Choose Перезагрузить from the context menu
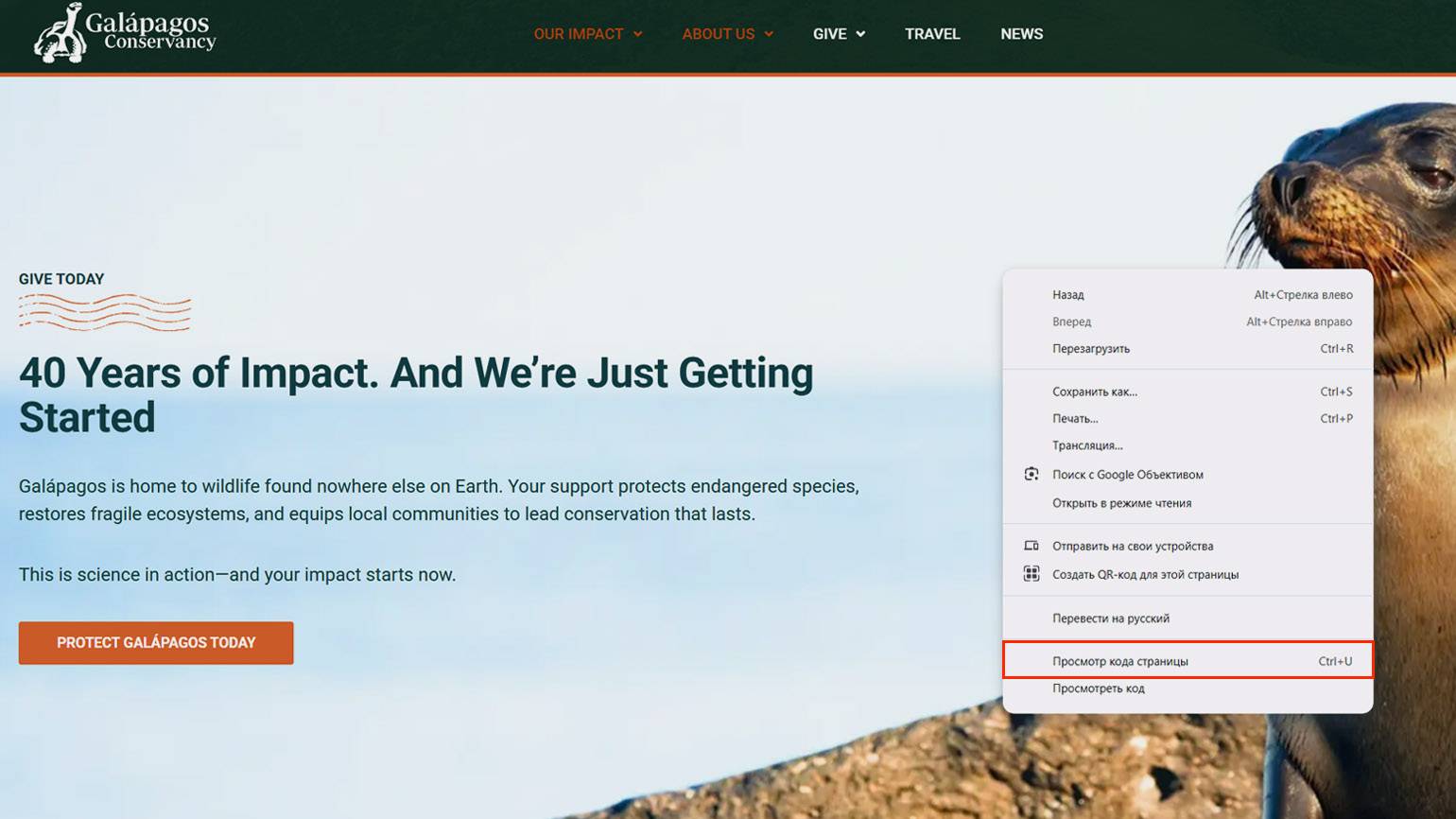This screenshot has height=819, width=1456. pos(1091,349)
